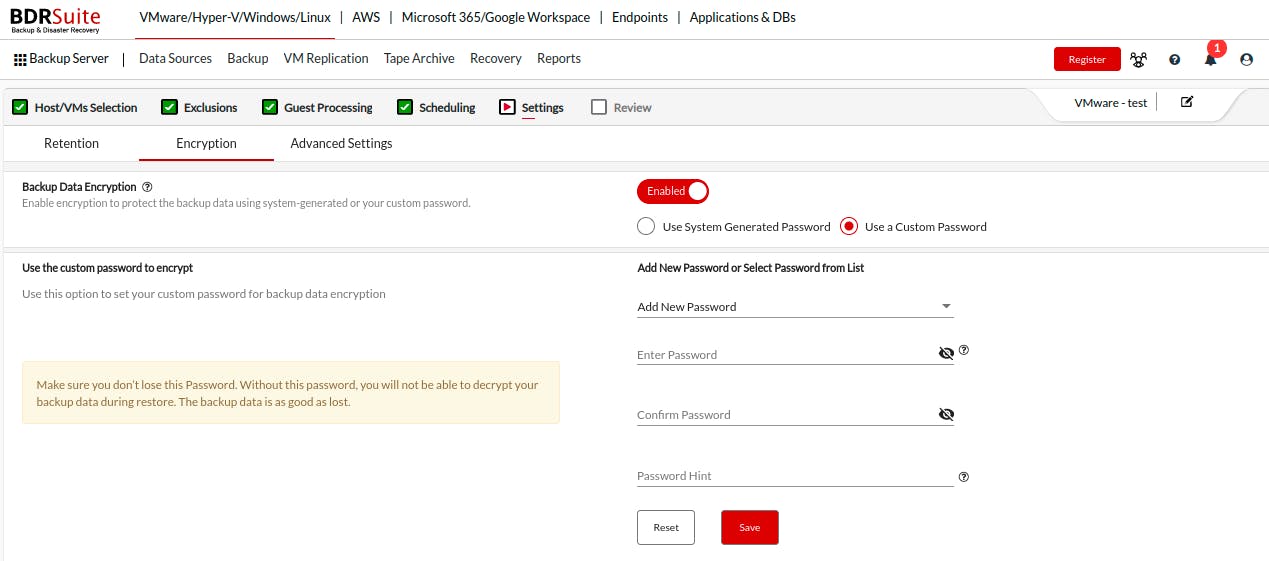Click the user community icon beside Register
The width and height of the screenshot is (1269, 561).
[1138, 60]
